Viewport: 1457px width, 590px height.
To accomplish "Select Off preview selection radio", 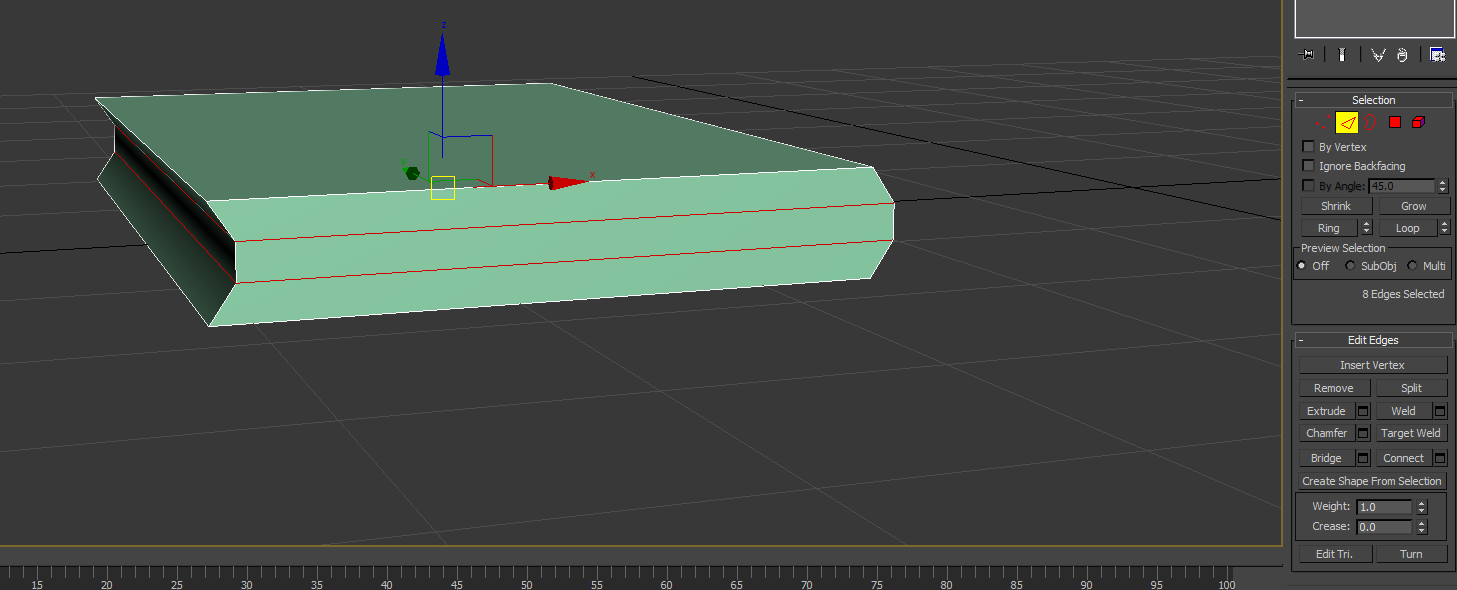I will (1302, 266).
